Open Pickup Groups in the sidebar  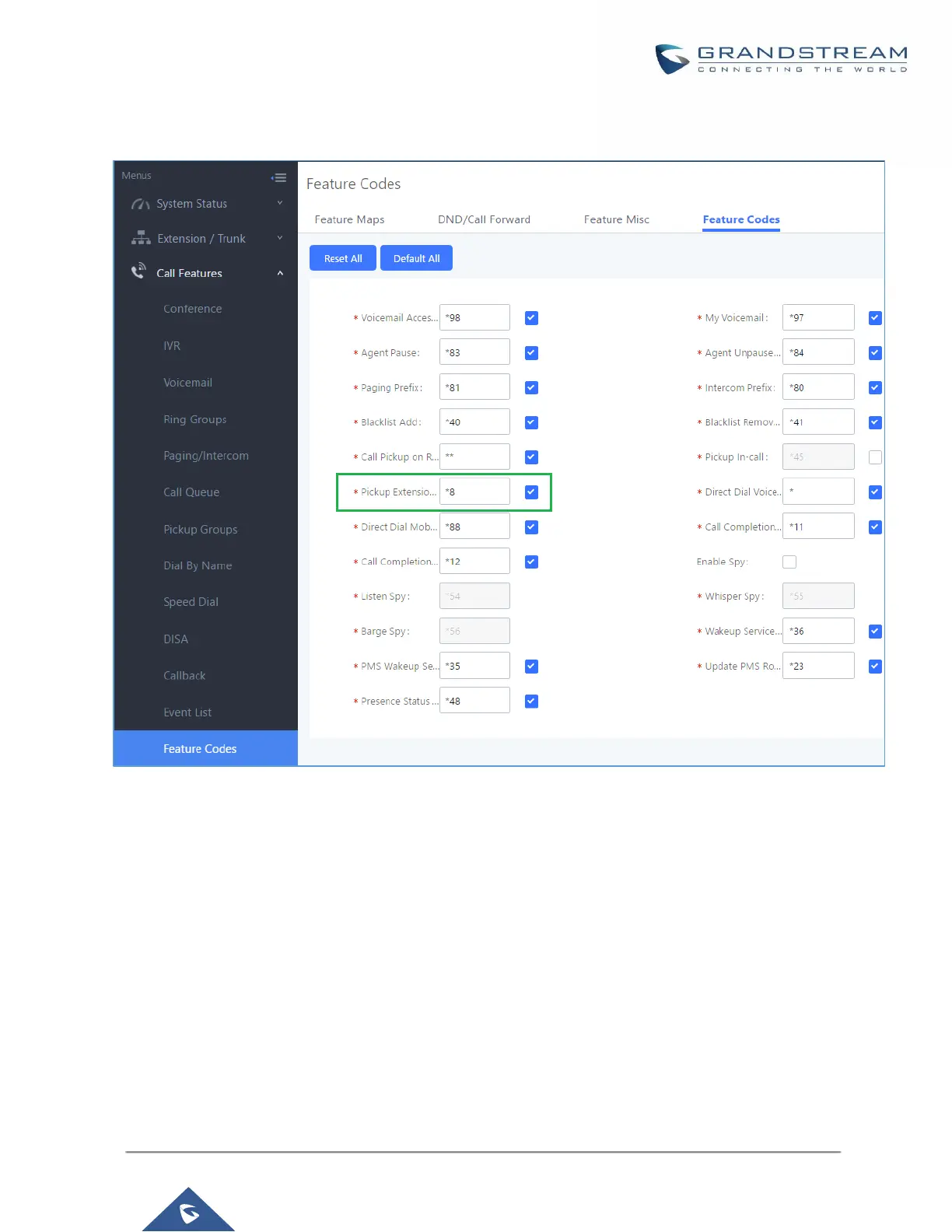[200, 530]
